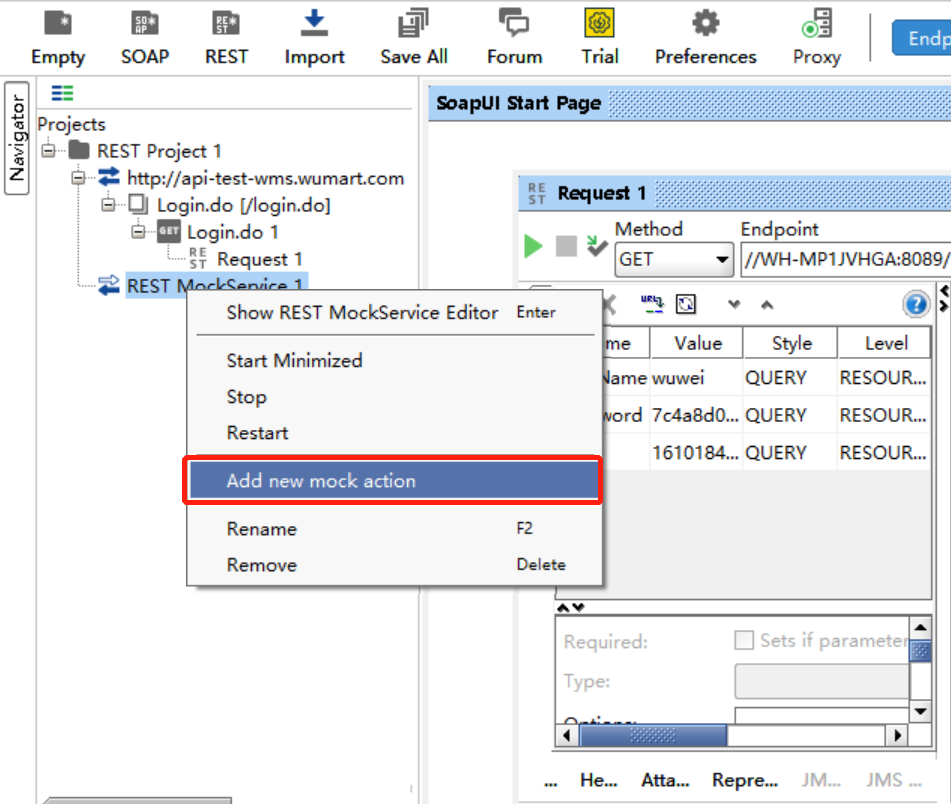
Task: Collapse the Login.do [/login.do] node
Action: pyautogui.click(x=108, y=205)
